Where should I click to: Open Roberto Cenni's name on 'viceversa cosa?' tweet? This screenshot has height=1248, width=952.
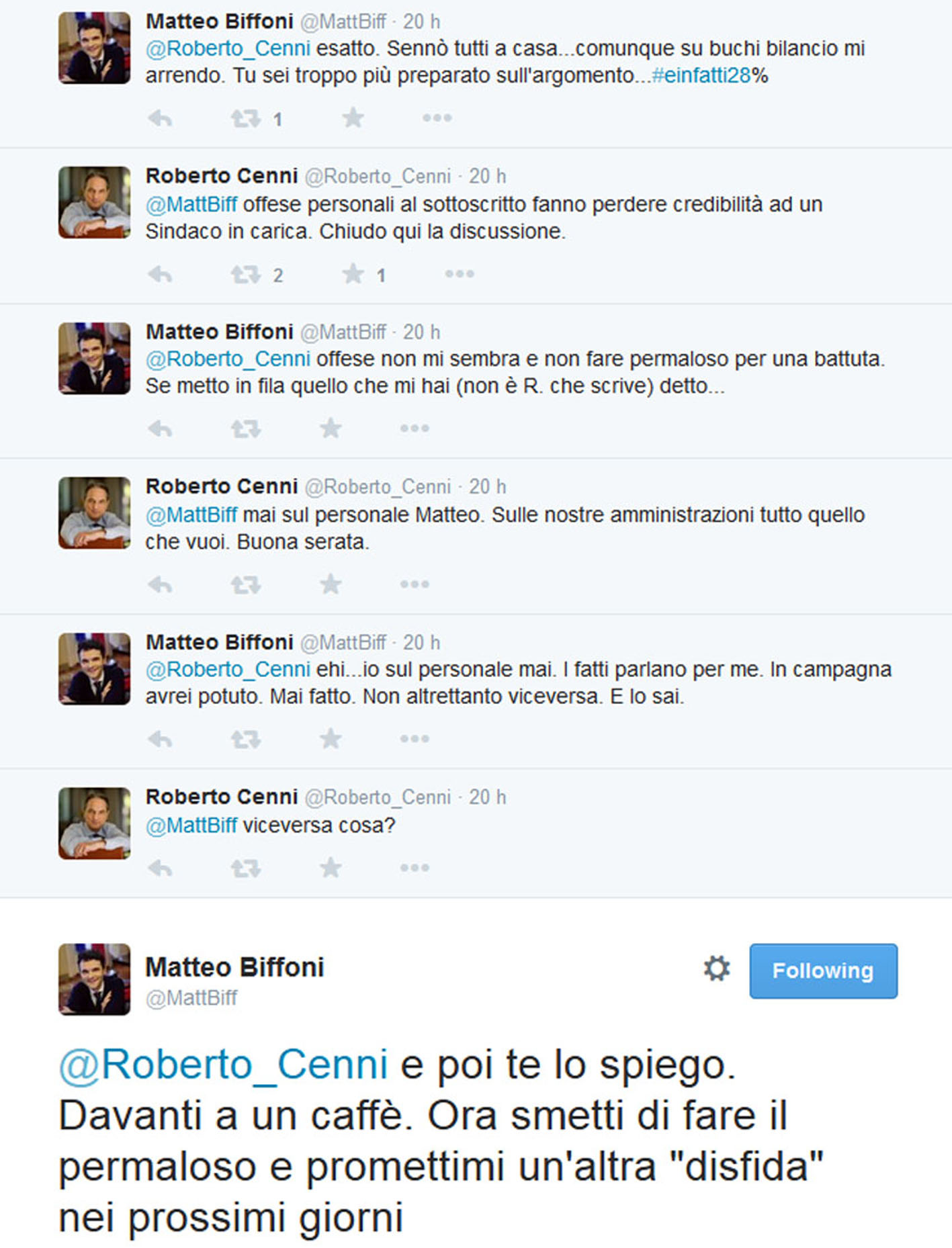[222, 797]
